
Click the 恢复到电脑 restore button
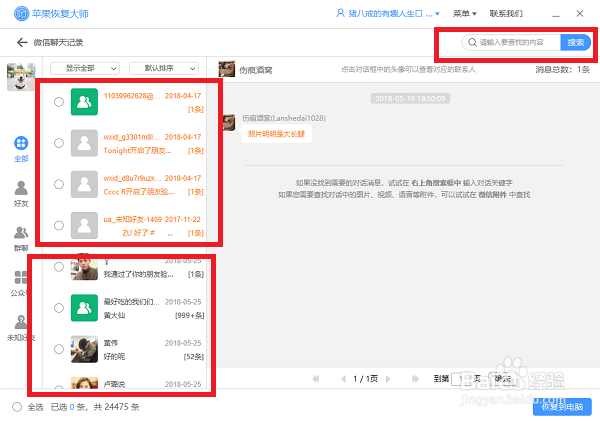562,406
